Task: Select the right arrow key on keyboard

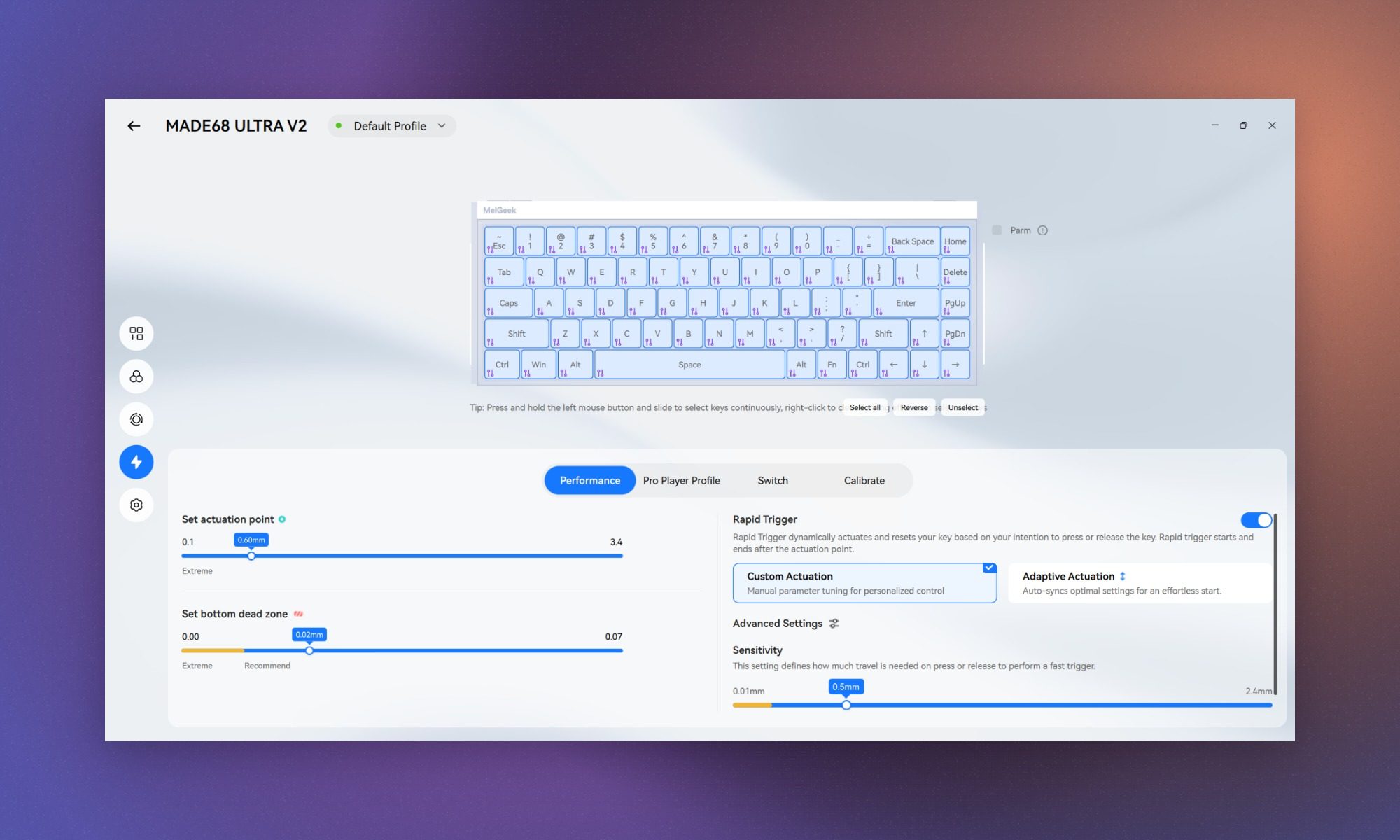Action: 955,365
